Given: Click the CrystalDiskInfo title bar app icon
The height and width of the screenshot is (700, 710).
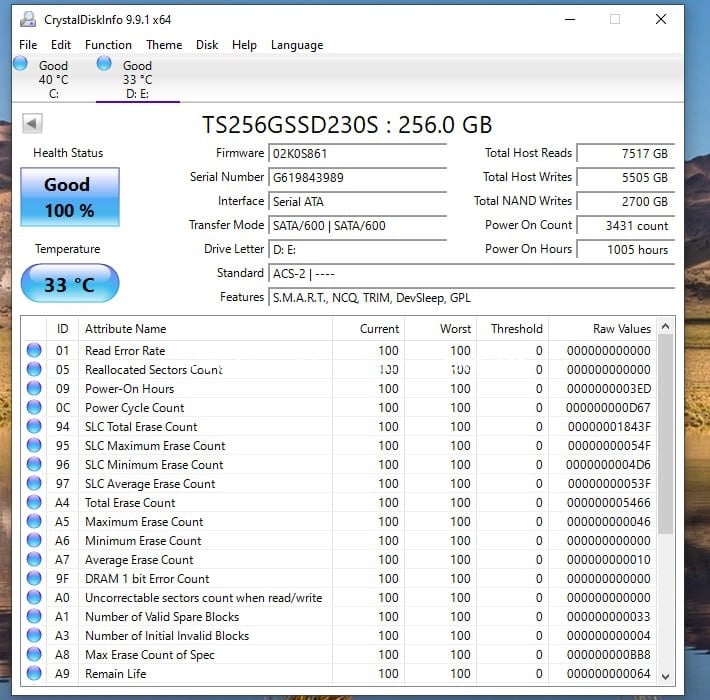Looking at the screenshot, I should [28, 19].
